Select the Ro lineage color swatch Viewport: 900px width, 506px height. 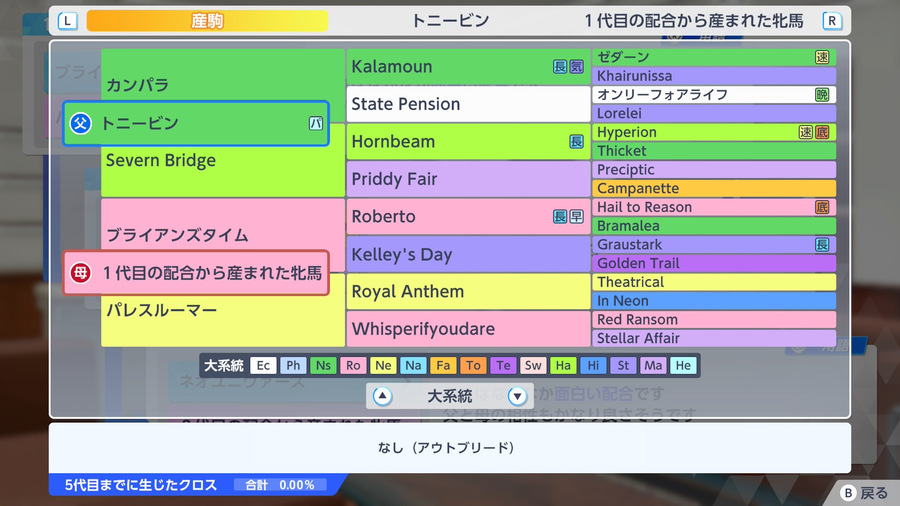(353, 365)
